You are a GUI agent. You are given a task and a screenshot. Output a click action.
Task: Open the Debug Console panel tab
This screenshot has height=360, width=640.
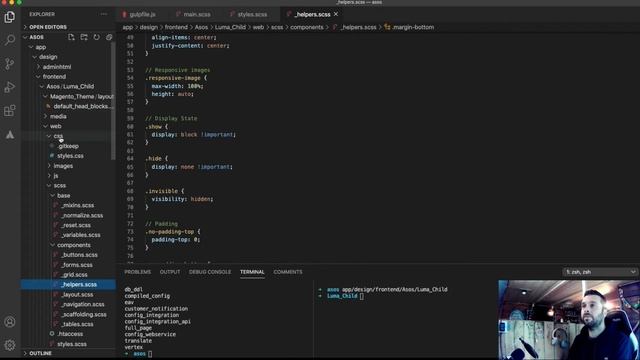tap(210, 272)
